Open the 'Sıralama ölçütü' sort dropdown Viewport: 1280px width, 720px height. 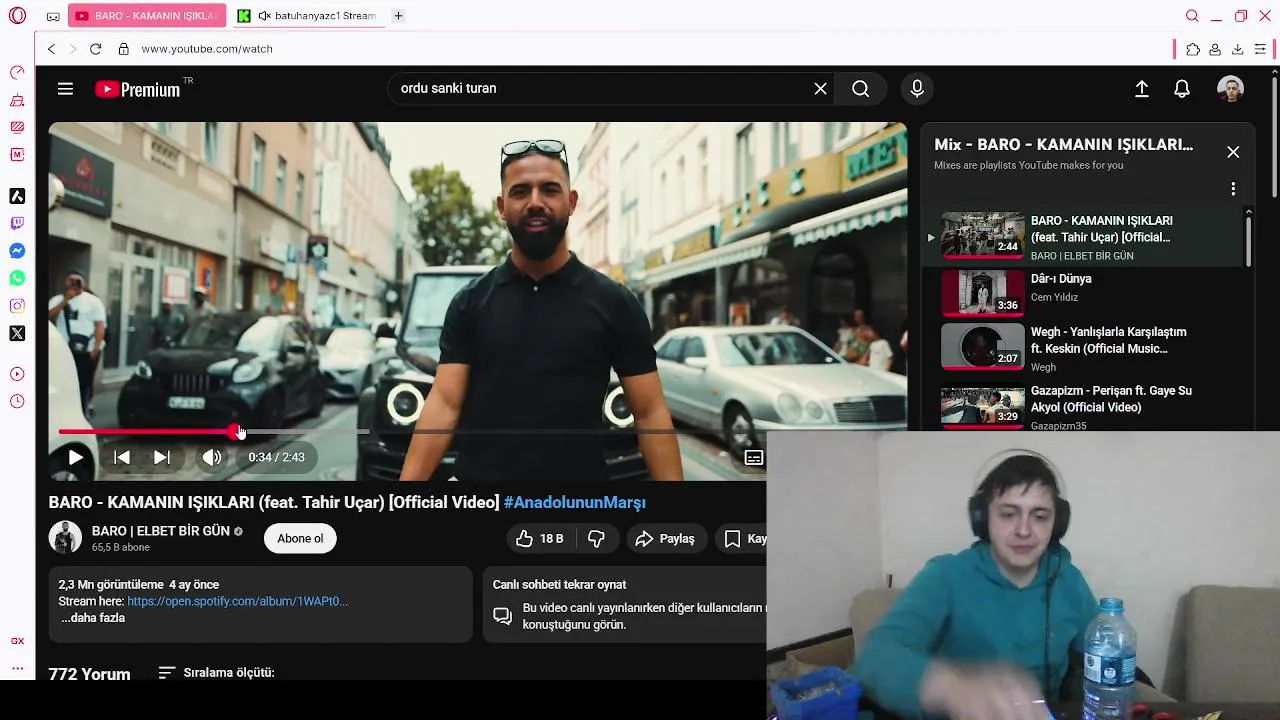click(216, 673)
